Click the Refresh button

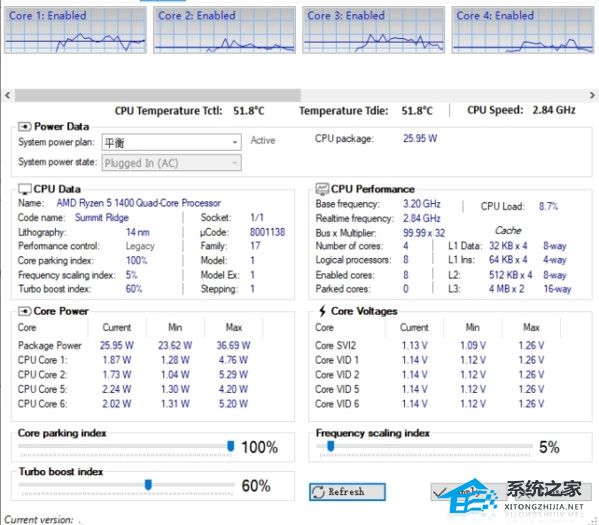[347, 492]
